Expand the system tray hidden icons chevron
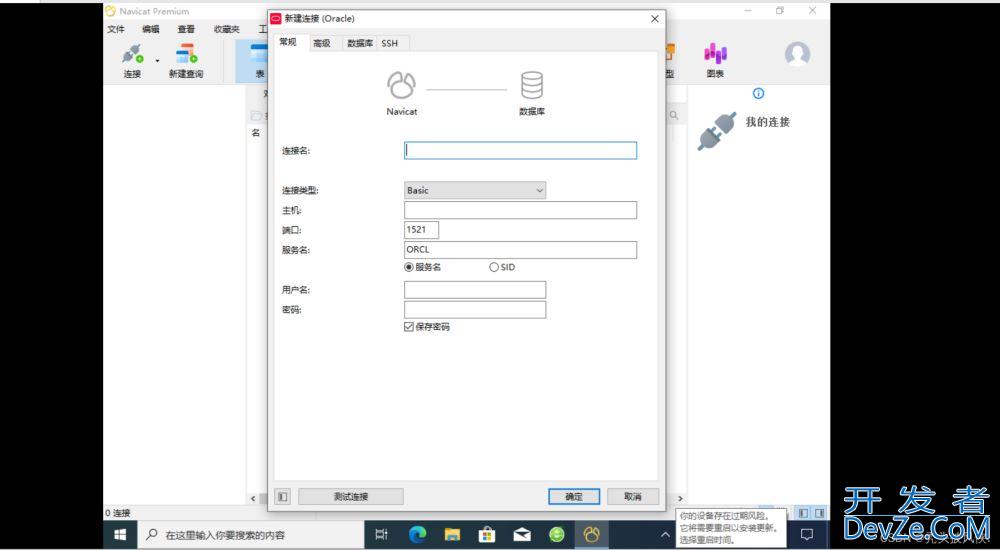This screenshot has height=550, width=1000. tap(665, 535)
